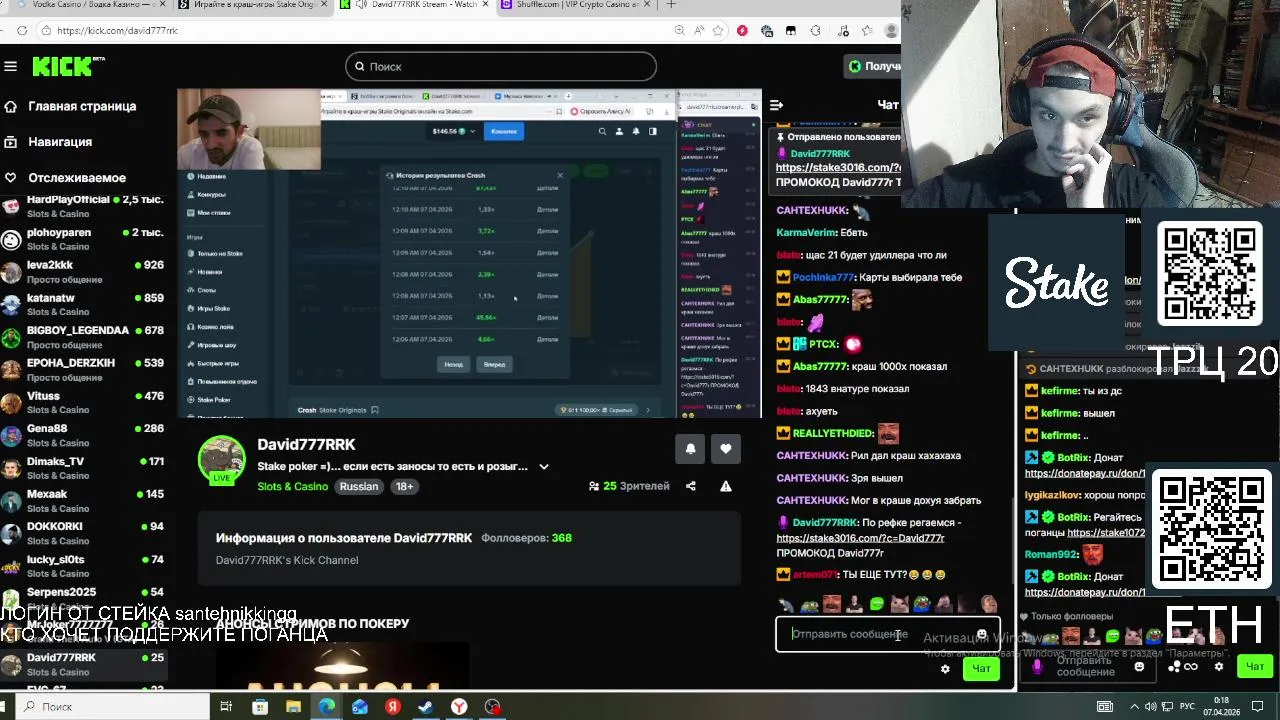Click the Windows taskbar search box
This screenshot has width=1280, height=720.
(x=113, y=707)
